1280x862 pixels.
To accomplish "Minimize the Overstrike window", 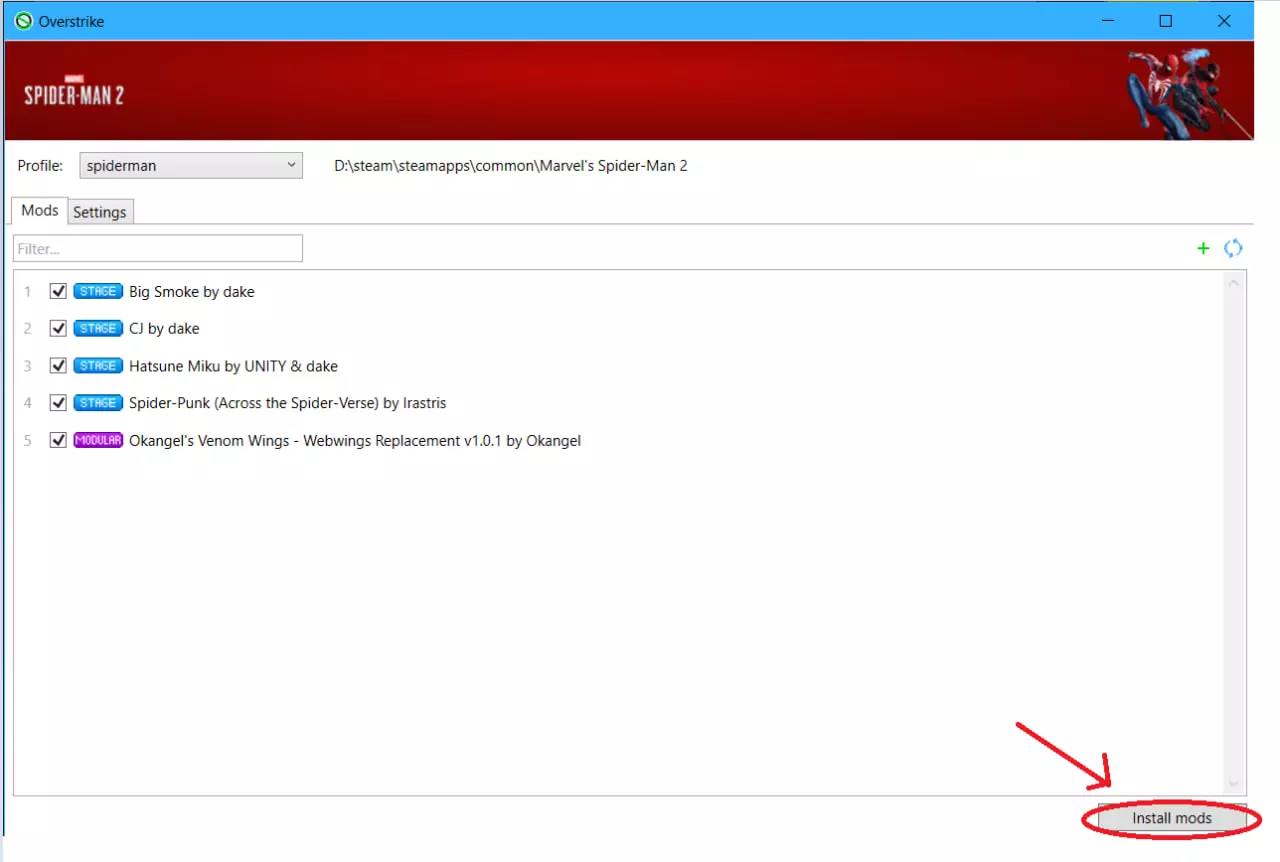I will point(1107,21).
